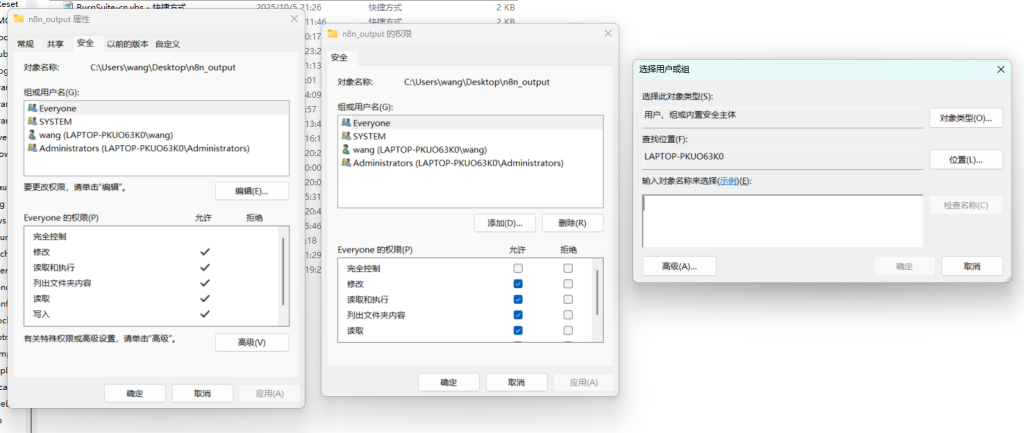Screen dimensions: 1024x433
Task: Uncheck the 允许 checkbox for 读取和执行
Action: (x=518, y=299)
